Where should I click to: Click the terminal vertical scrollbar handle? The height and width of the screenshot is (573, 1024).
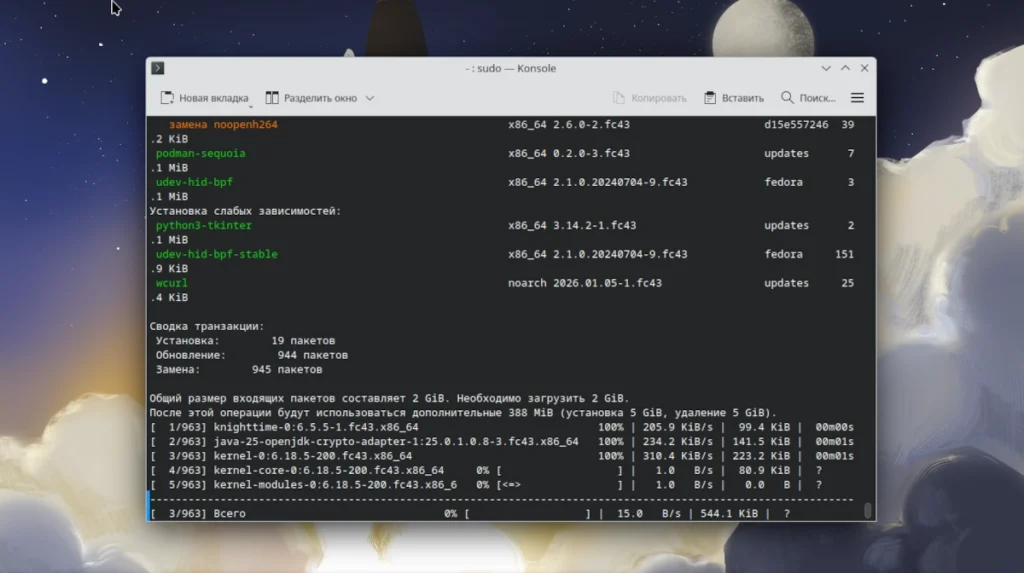[868, 510]
